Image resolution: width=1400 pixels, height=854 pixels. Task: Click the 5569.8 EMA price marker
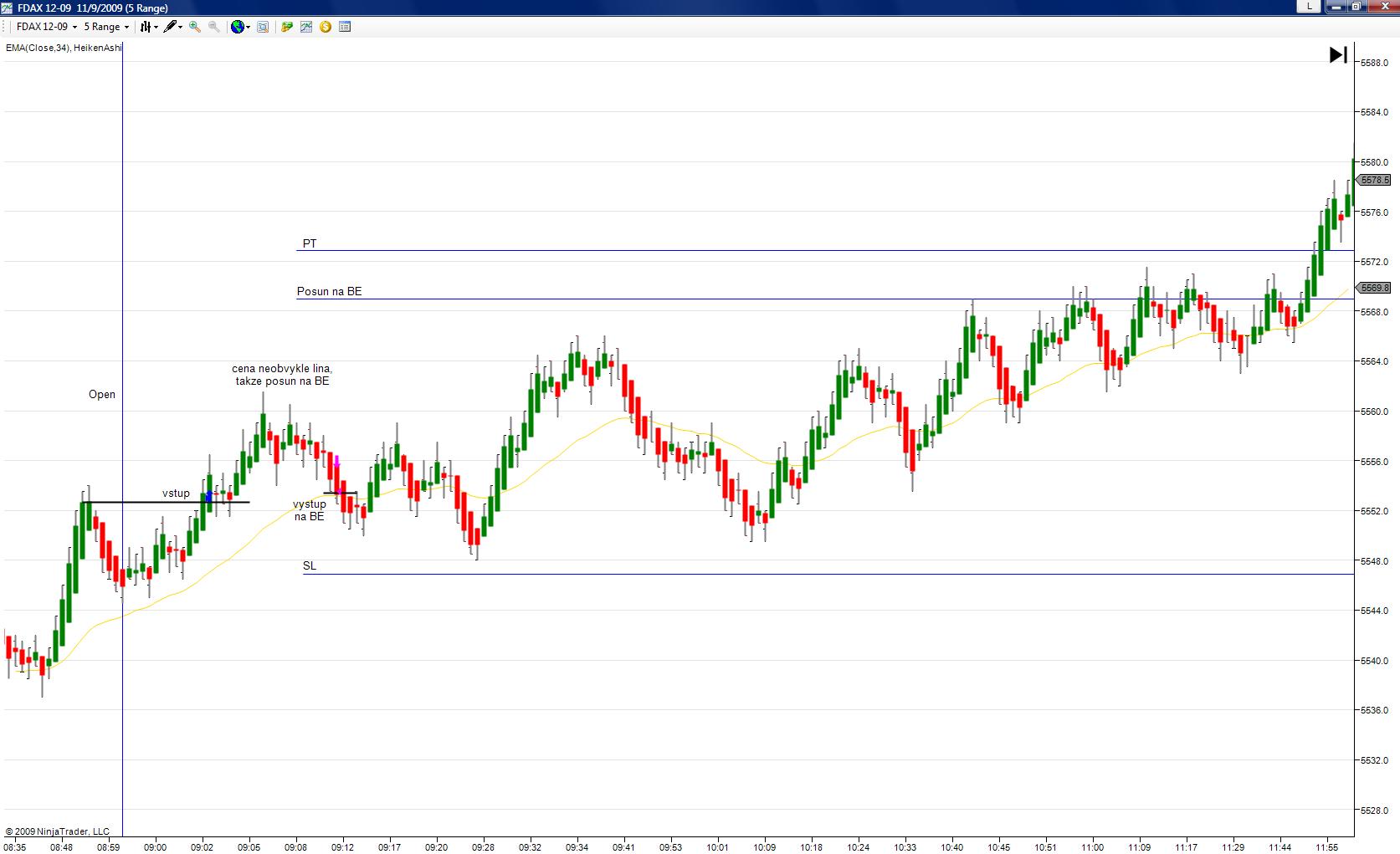[1374, 288]
